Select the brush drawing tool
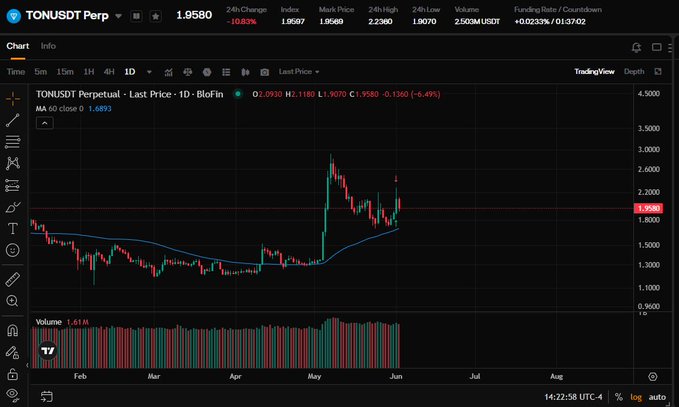 (x=13, y=207)
